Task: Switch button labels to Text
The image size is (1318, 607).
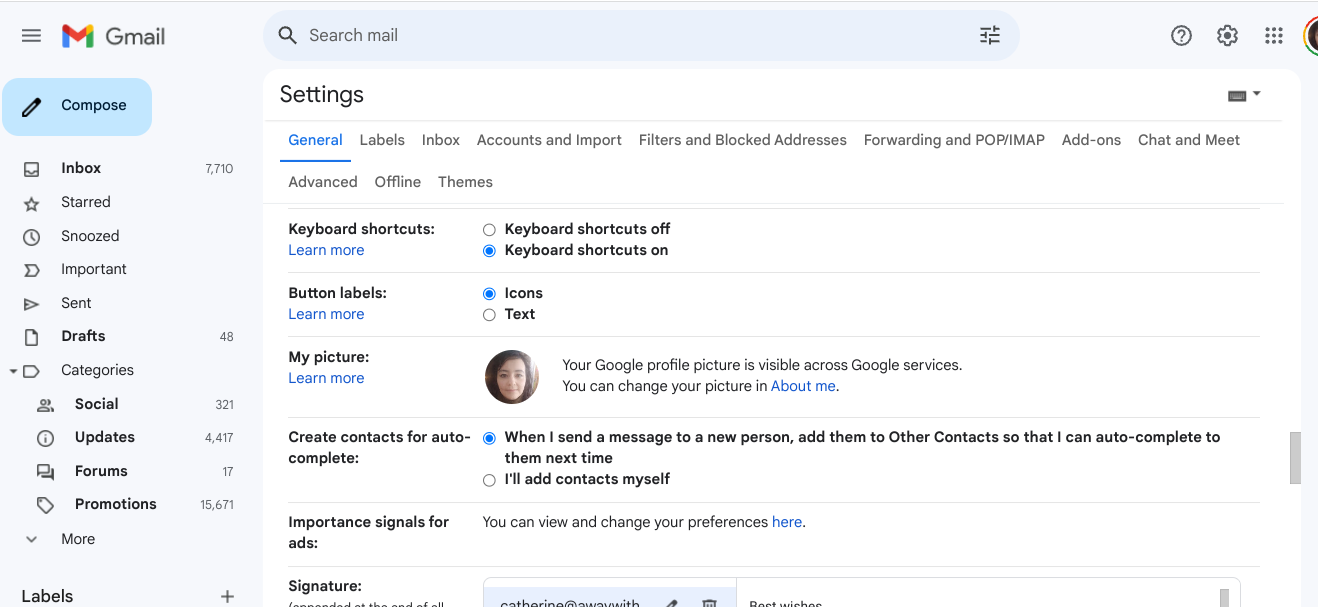Action: (489, 314)
